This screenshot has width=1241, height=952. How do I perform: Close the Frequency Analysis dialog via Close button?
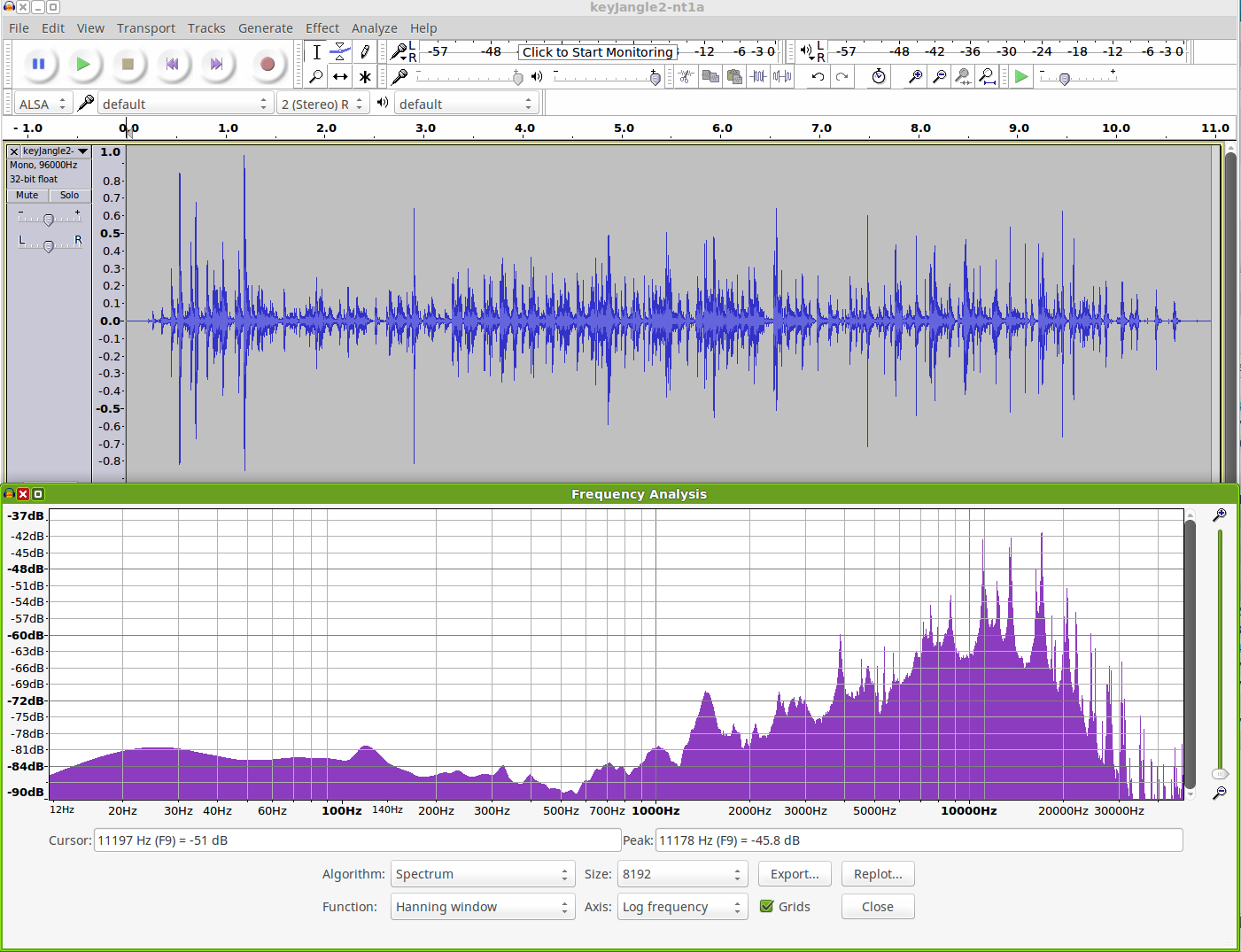coord(878,907)
